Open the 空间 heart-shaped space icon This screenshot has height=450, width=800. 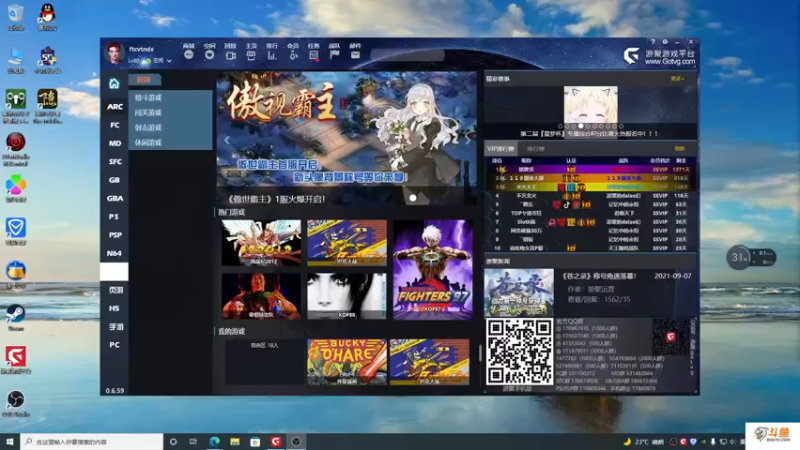[x=209, y=55]
